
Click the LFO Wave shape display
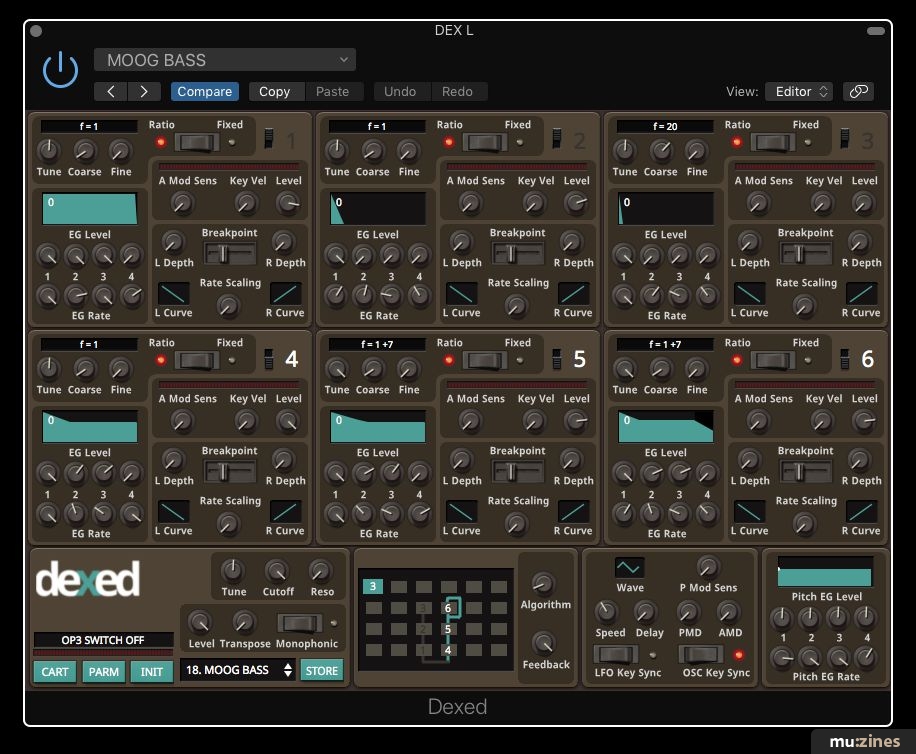[x=629, y=567]
